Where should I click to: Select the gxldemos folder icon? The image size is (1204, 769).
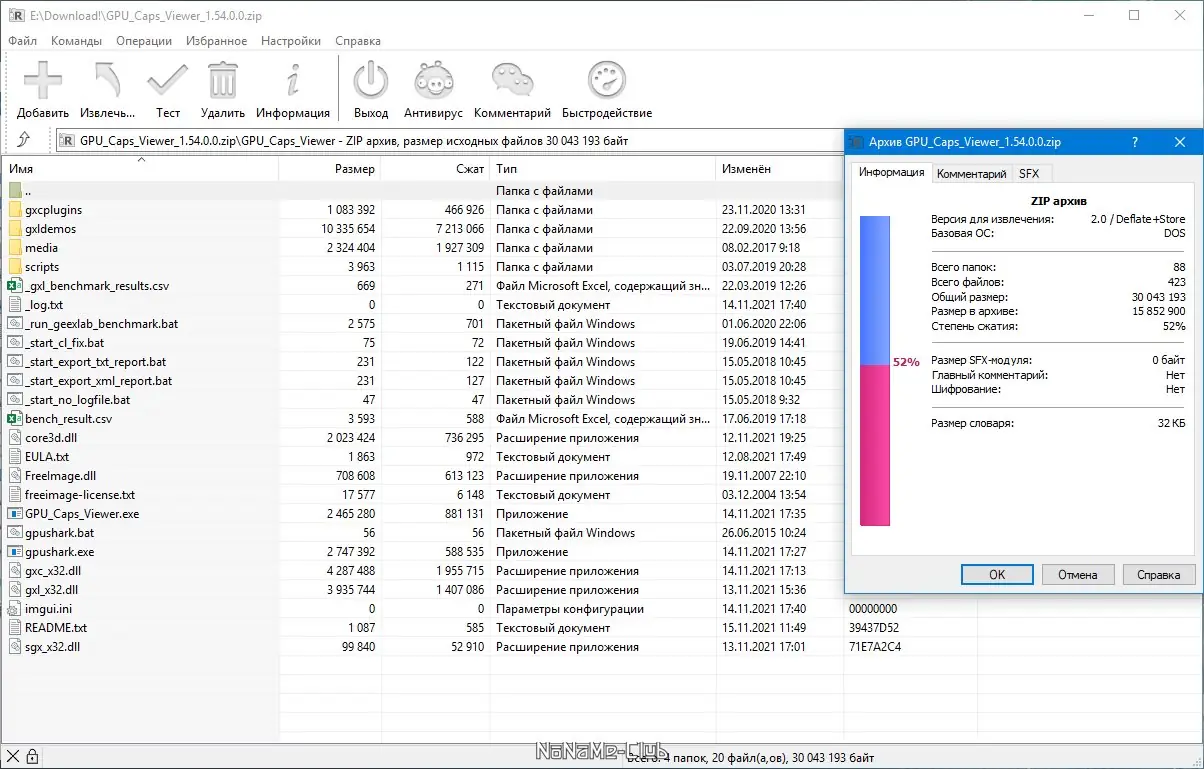(x=15, y=229)
